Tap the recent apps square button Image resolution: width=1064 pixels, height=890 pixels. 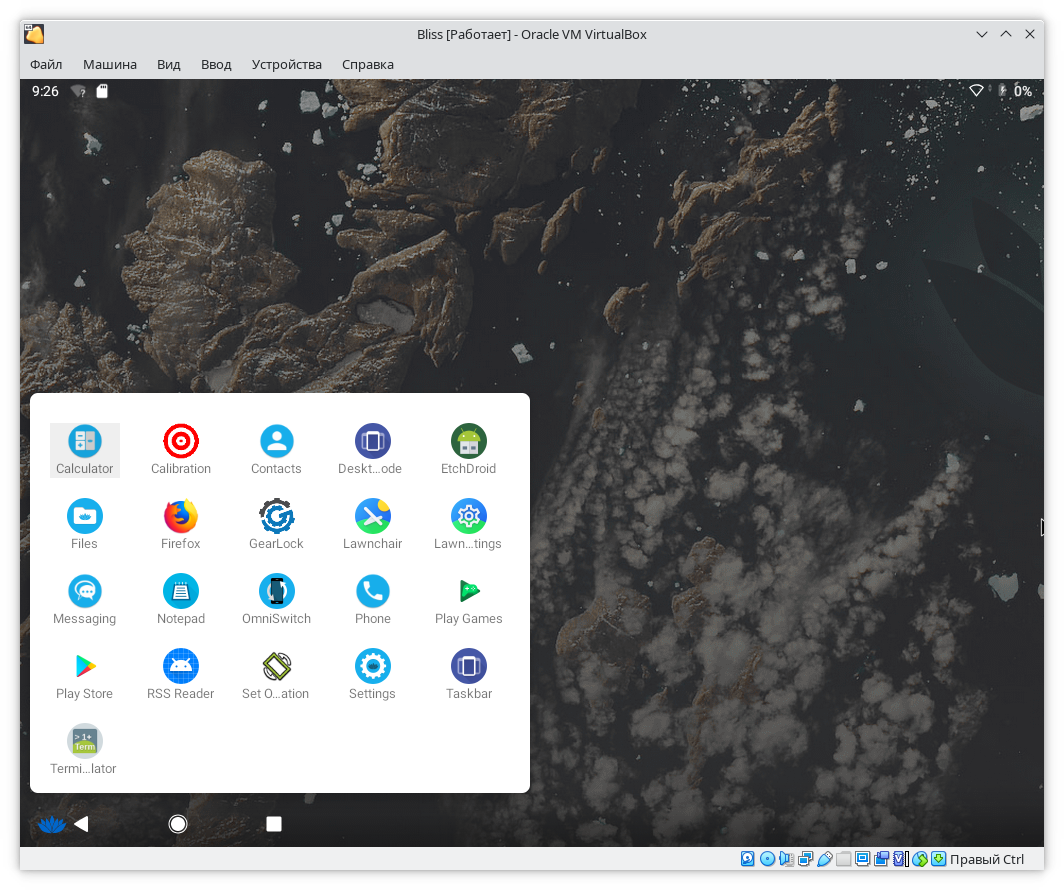274,824
